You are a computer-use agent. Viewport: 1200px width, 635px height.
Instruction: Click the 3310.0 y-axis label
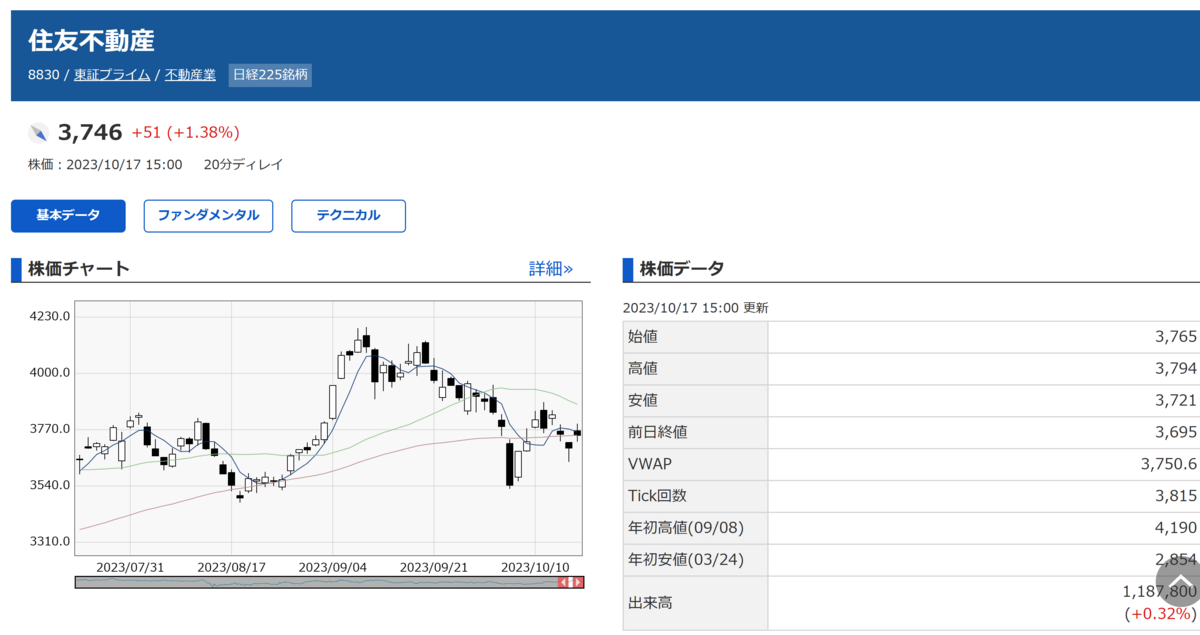(52, 541)
